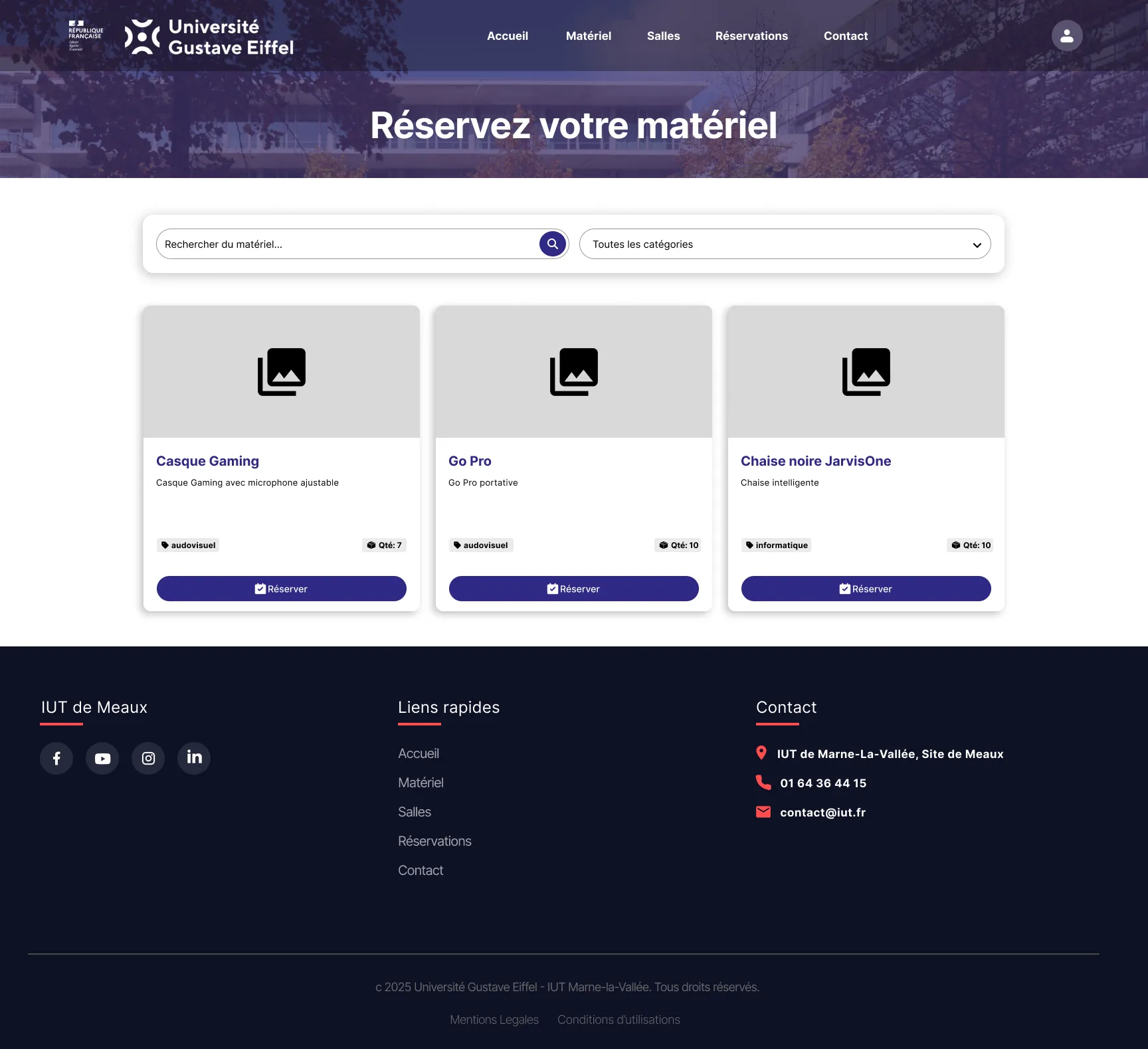
Task: Go to Accueil in the top navigation
Action: 508,36
